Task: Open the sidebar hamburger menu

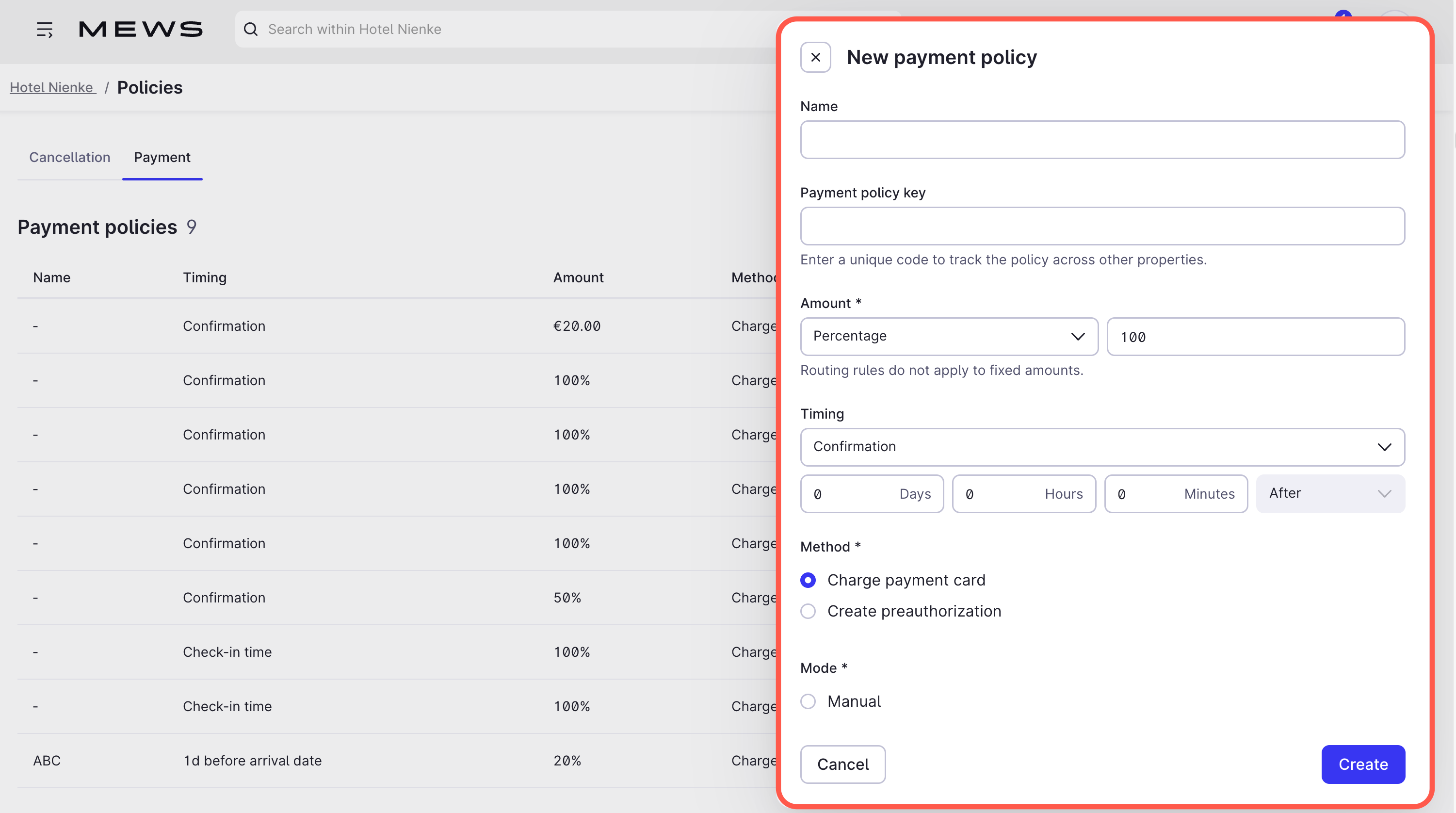Action: click(x=45, y=30)
